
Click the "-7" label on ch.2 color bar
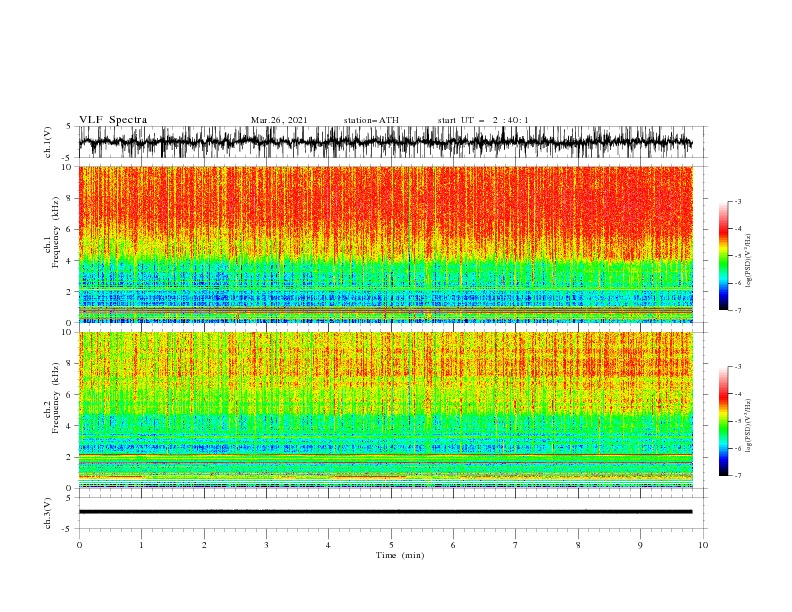tap(738, 476)
